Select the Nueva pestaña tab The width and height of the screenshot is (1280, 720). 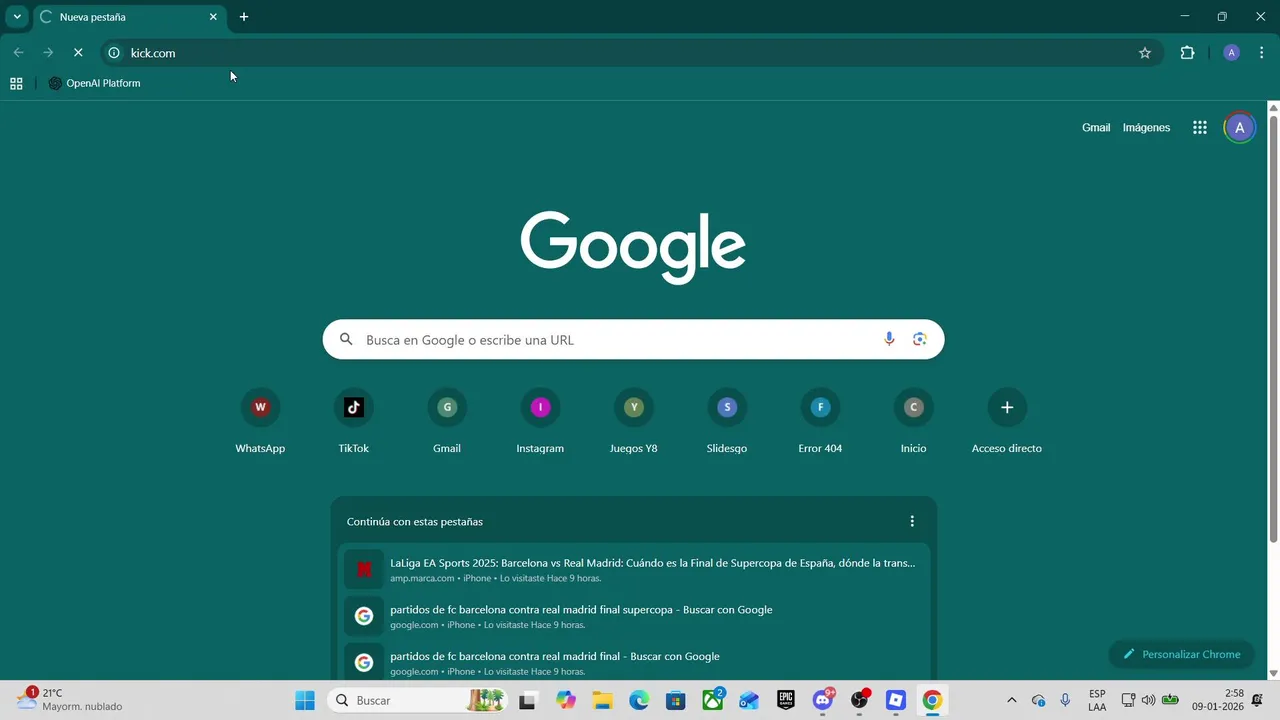(x=128, y=17)
